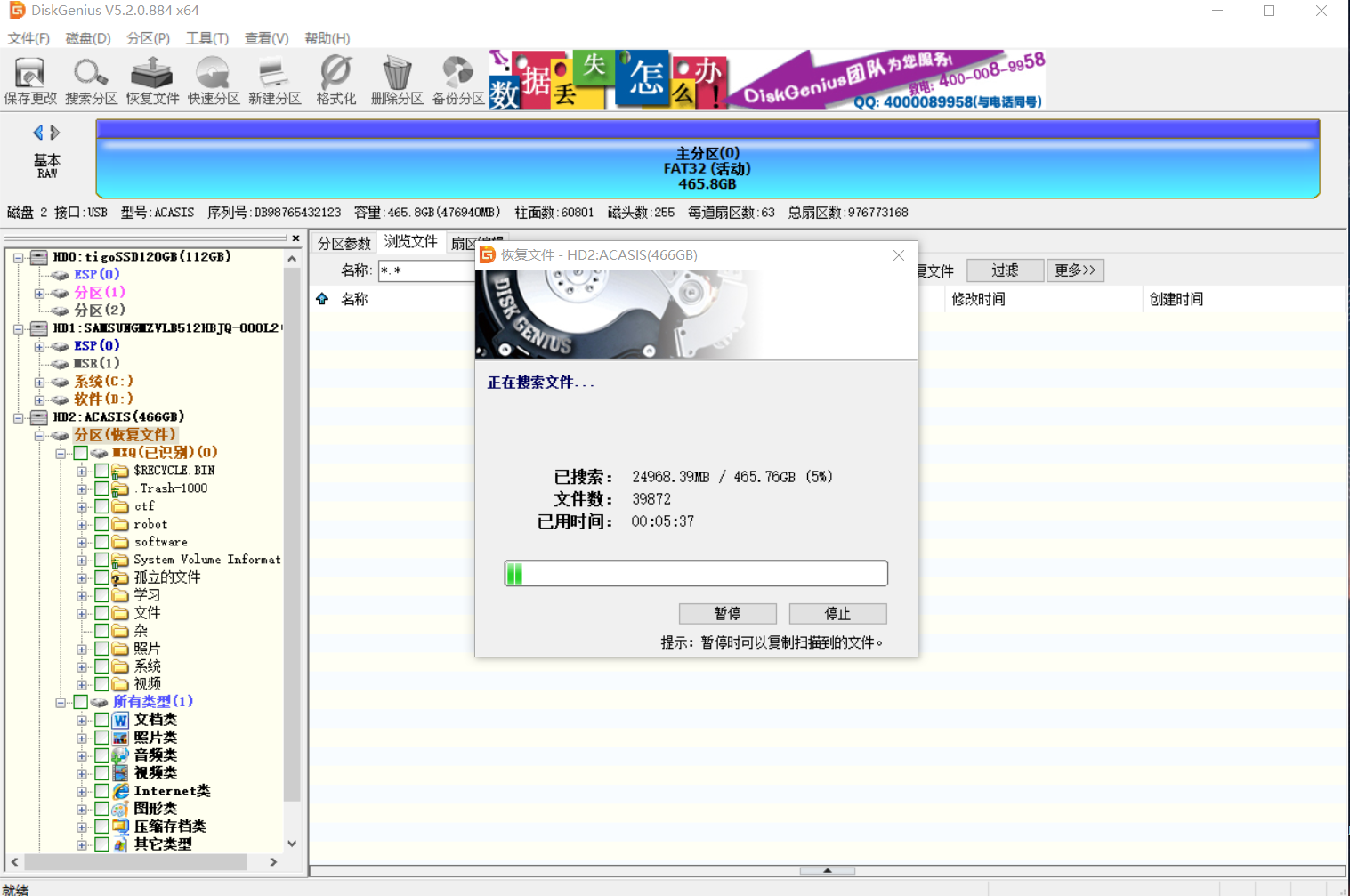Viewport: 1350px width, 896px height.
Task: Expand the 系统(C:) partition node
Action: [39, 382]
